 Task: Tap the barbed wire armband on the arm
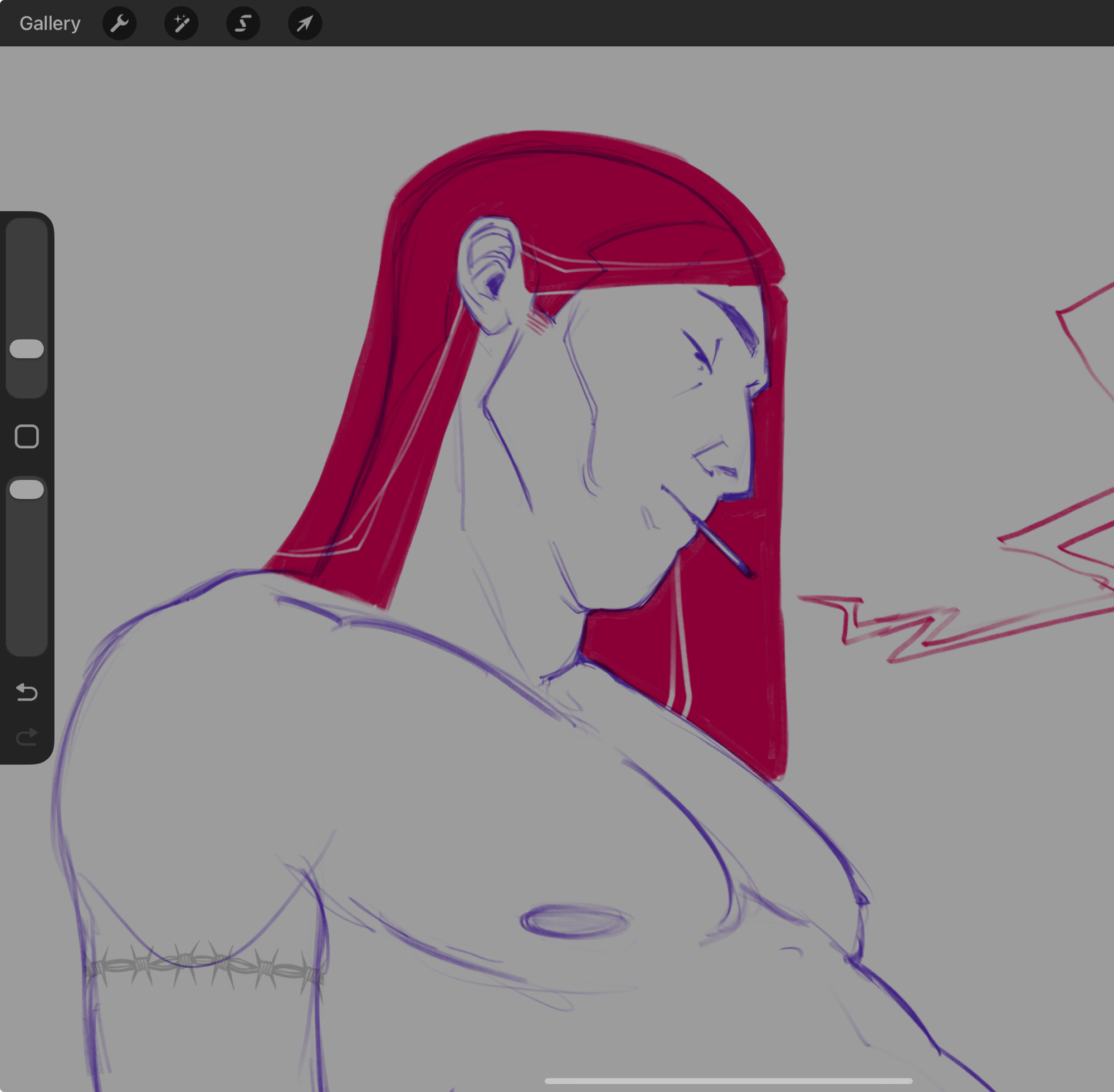coord(204,966)
